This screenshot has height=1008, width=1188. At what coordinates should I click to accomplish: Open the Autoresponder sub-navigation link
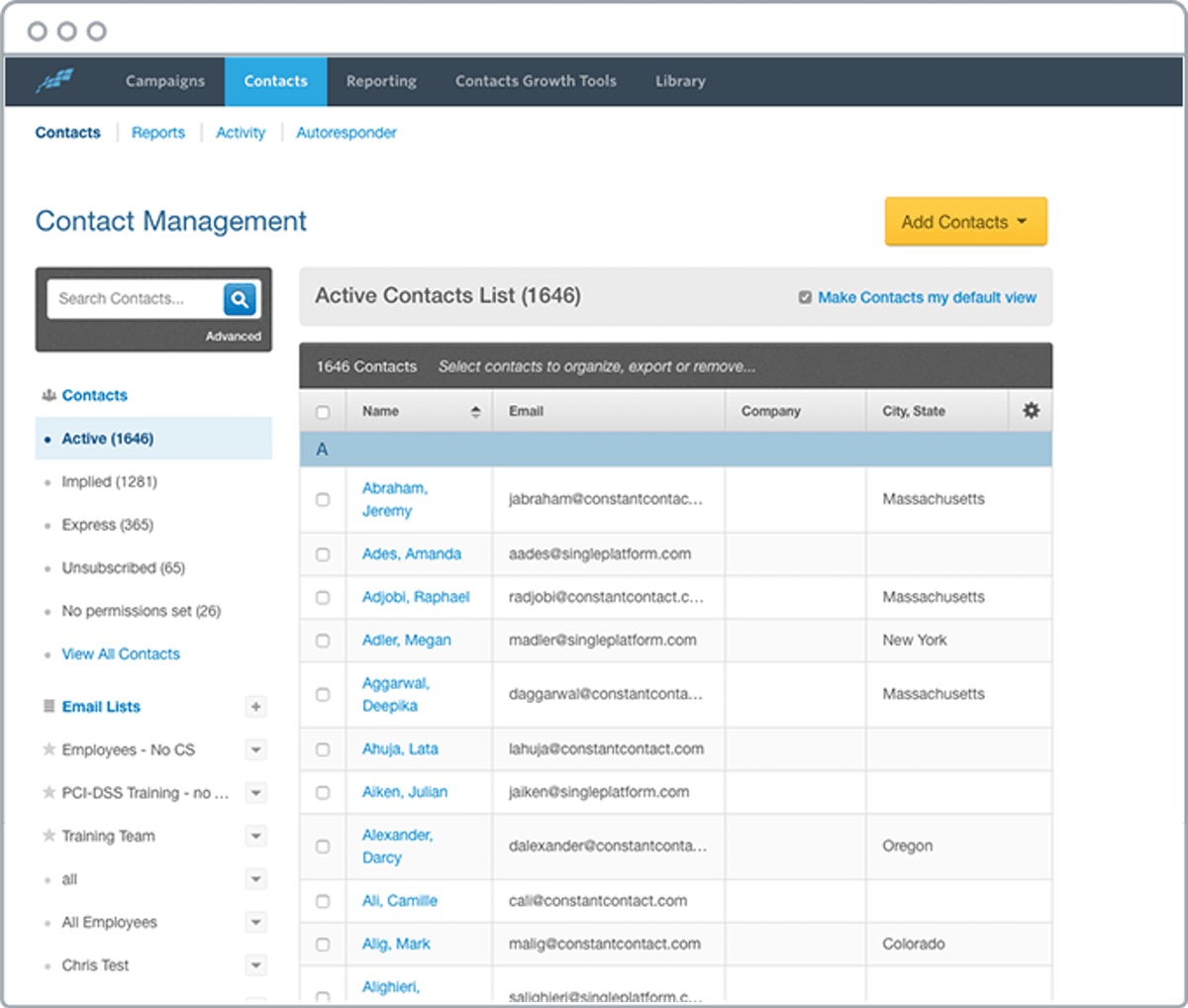(346, 133)
